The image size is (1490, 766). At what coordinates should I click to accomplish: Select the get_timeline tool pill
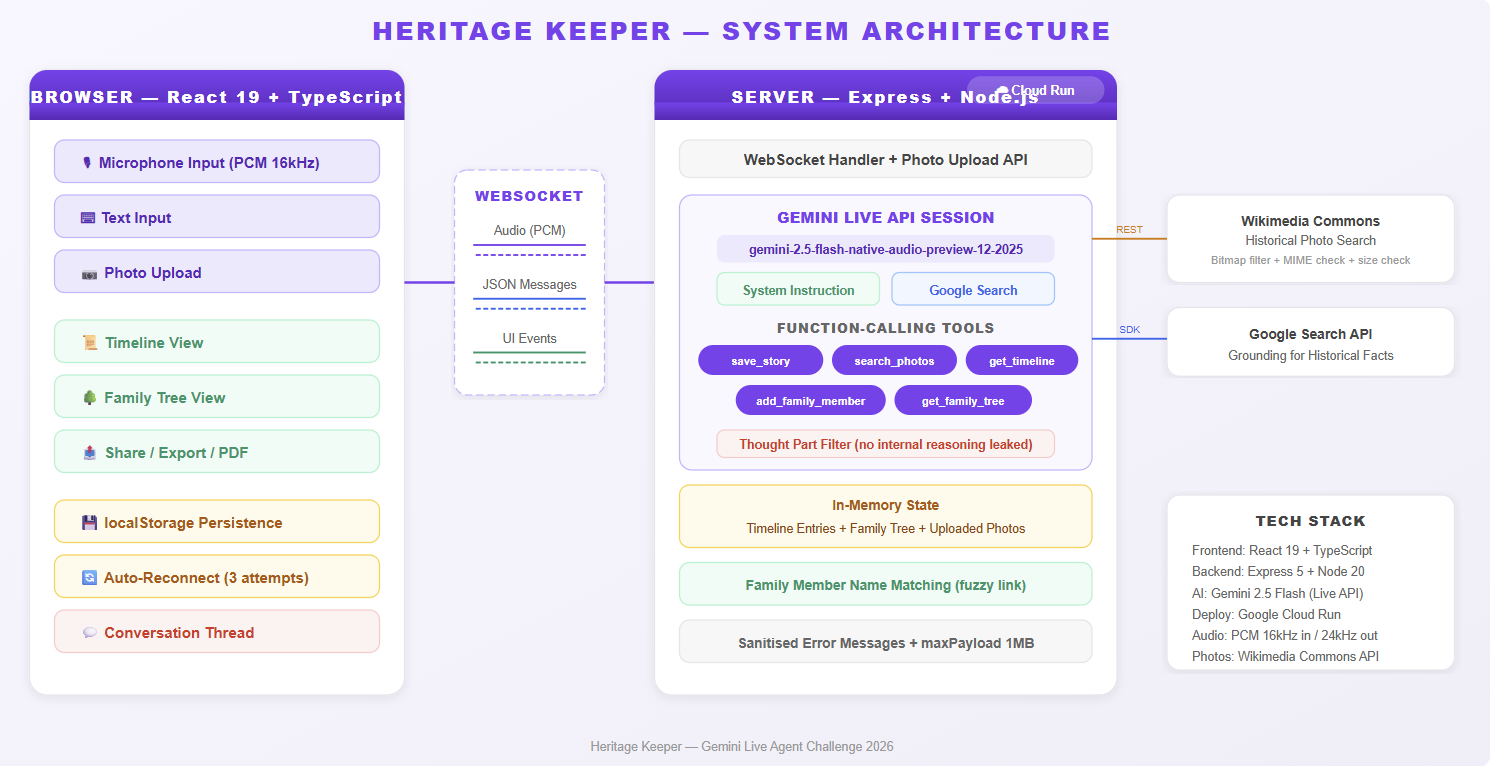click(x=1022, y=361)
